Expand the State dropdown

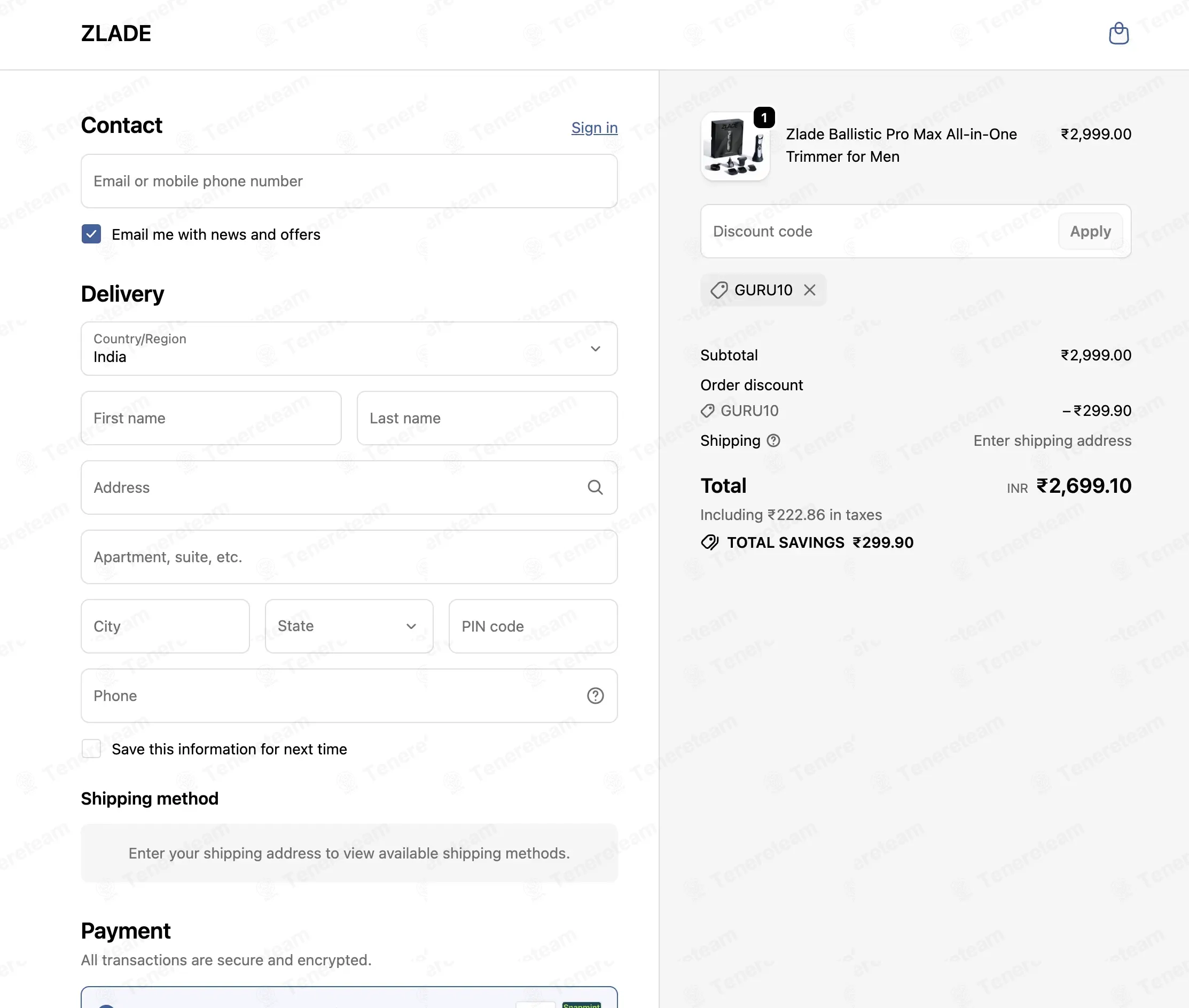349,626
